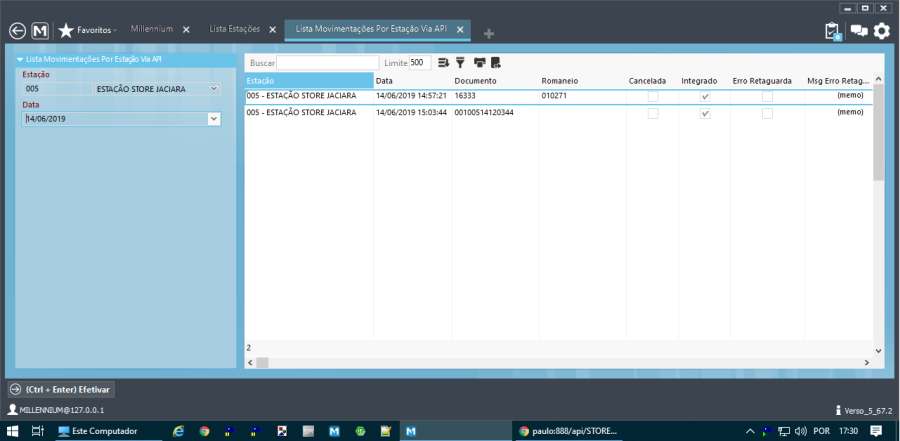Viewport: 900px width, 441px height.
Task: Click the Limite field showing 500
Action: tap(420, 63)
